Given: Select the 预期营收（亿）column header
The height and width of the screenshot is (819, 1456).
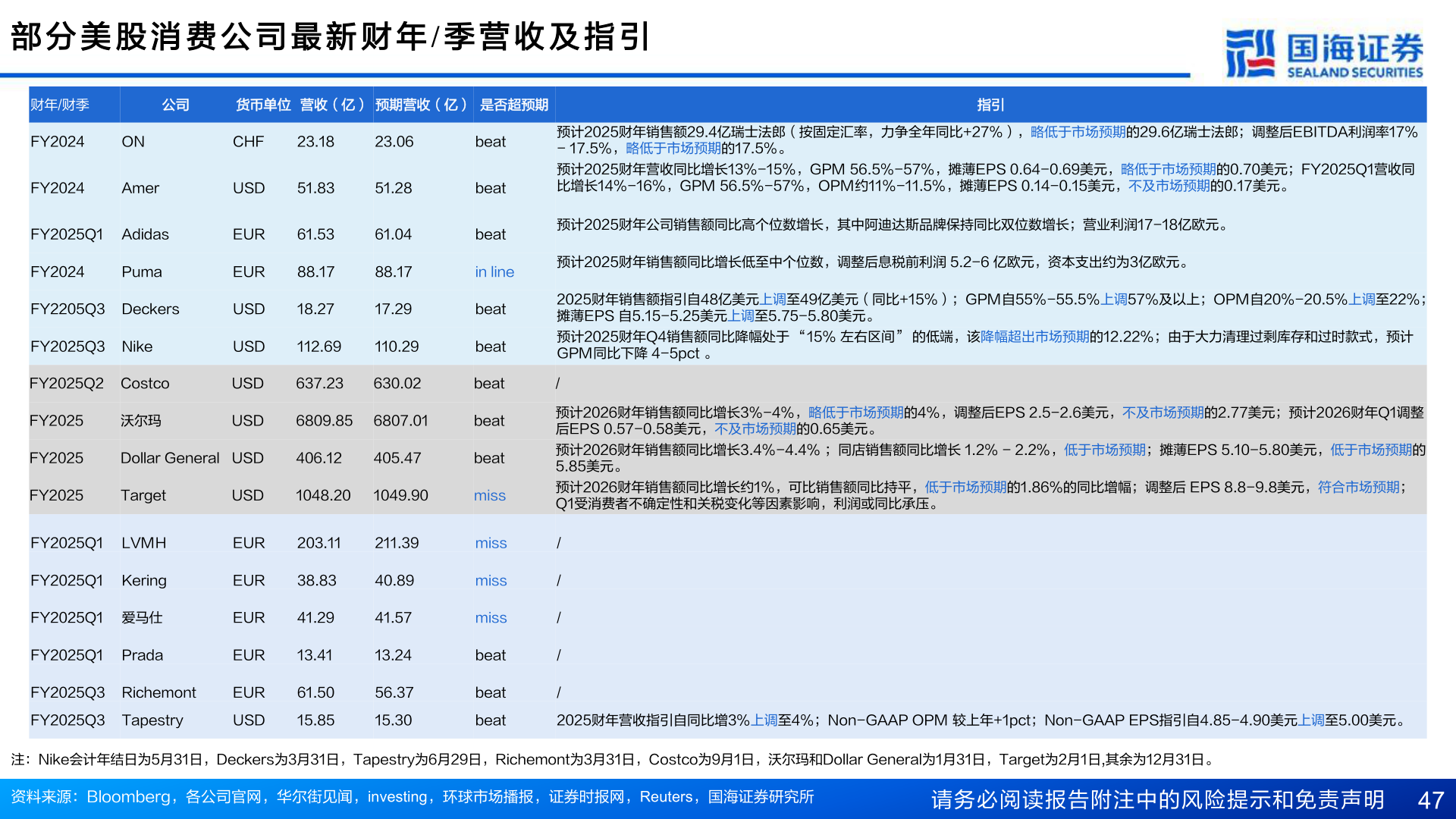Looking at the screenshot, I should 422,105.
